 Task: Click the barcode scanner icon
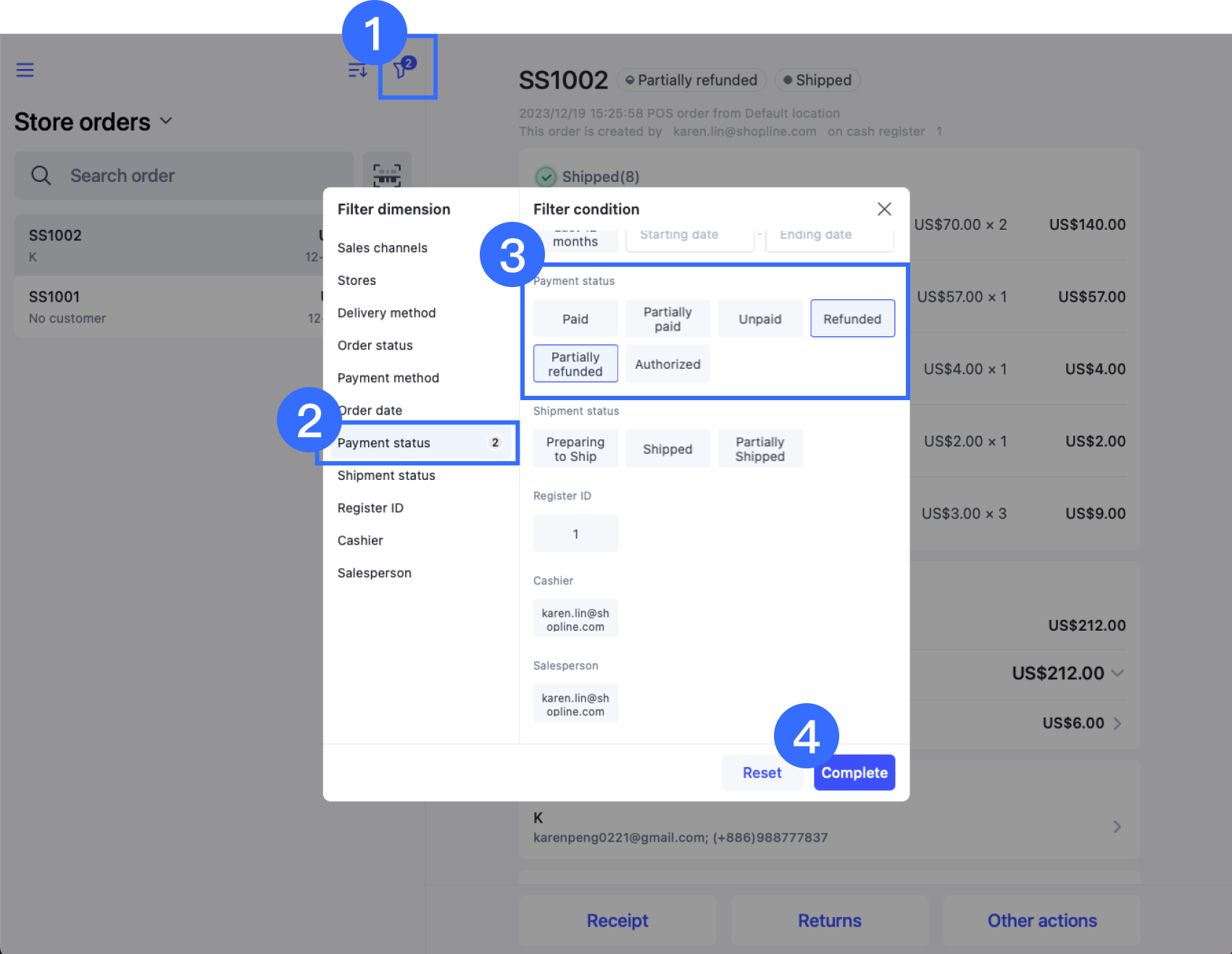coord(387,175)
